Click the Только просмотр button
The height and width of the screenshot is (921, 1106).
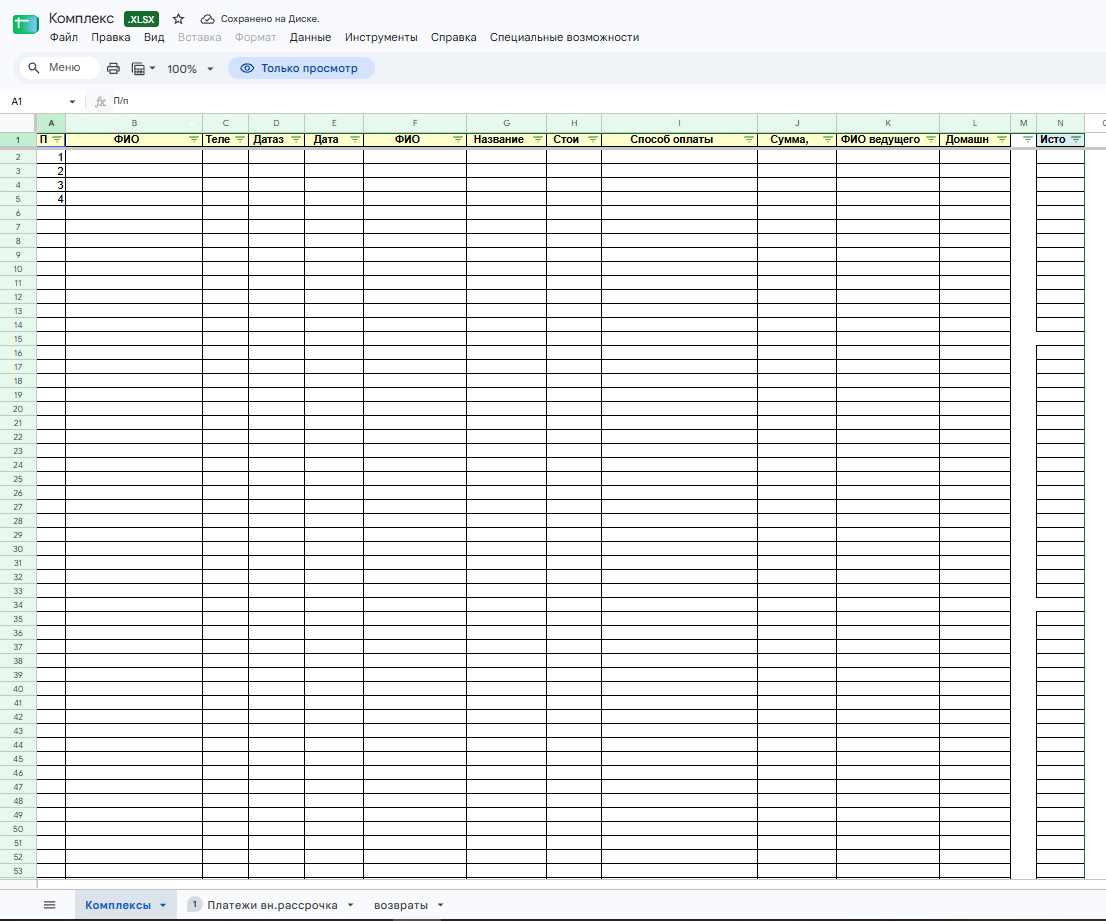coord(301,68)
